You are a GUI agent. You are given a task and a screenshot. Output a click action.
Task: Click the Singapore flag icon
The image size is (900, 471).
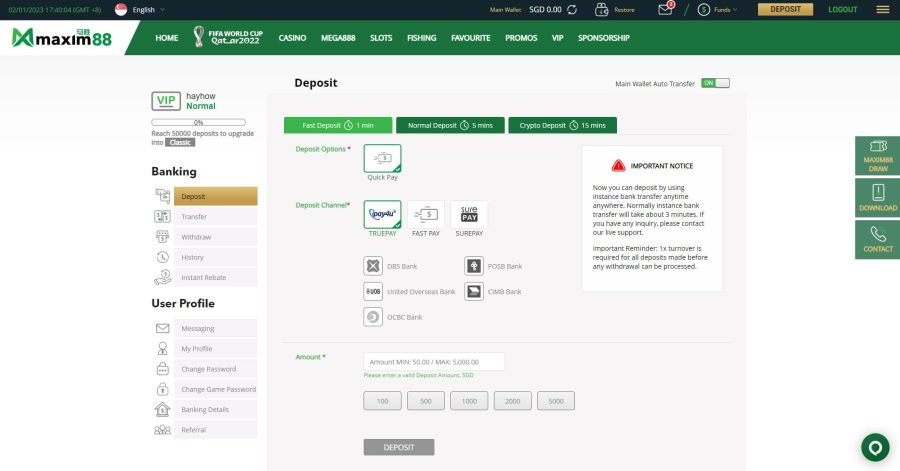point(121,10)
